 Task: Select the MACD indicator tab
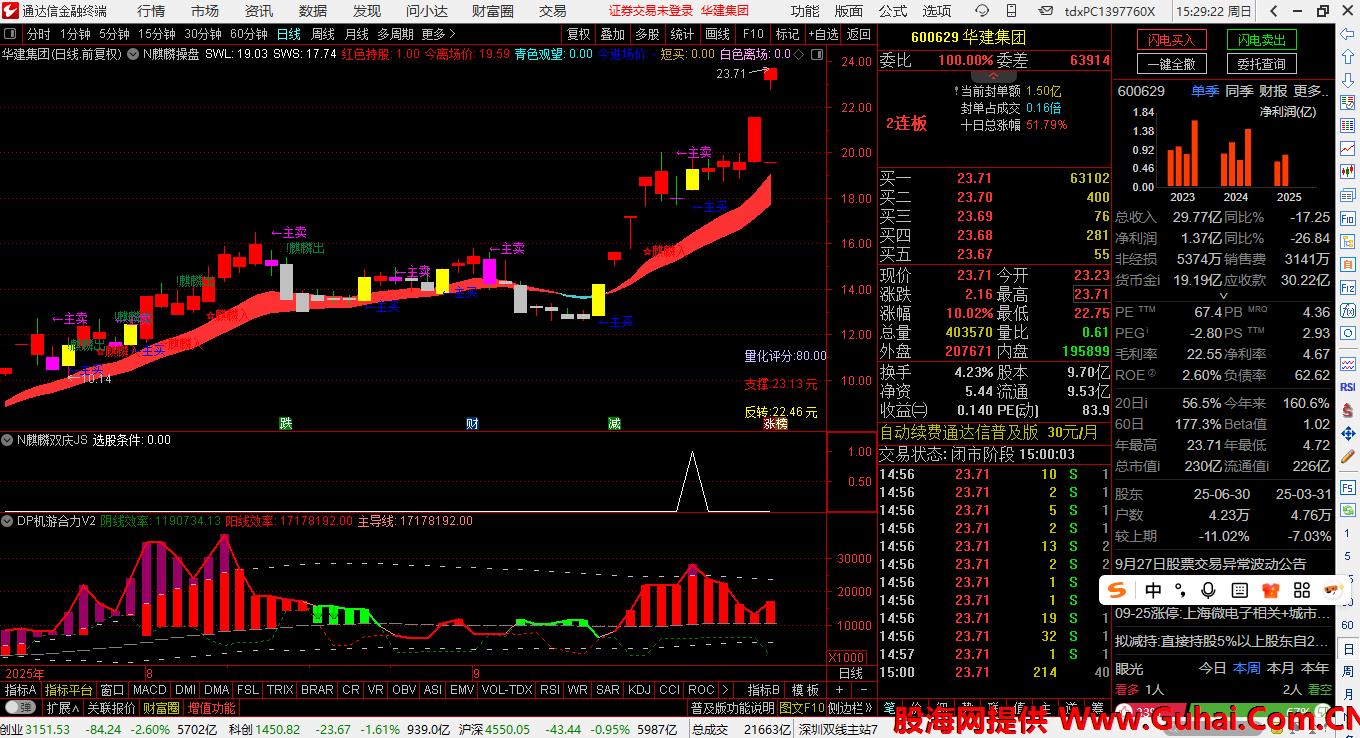[x=149, y=690]
